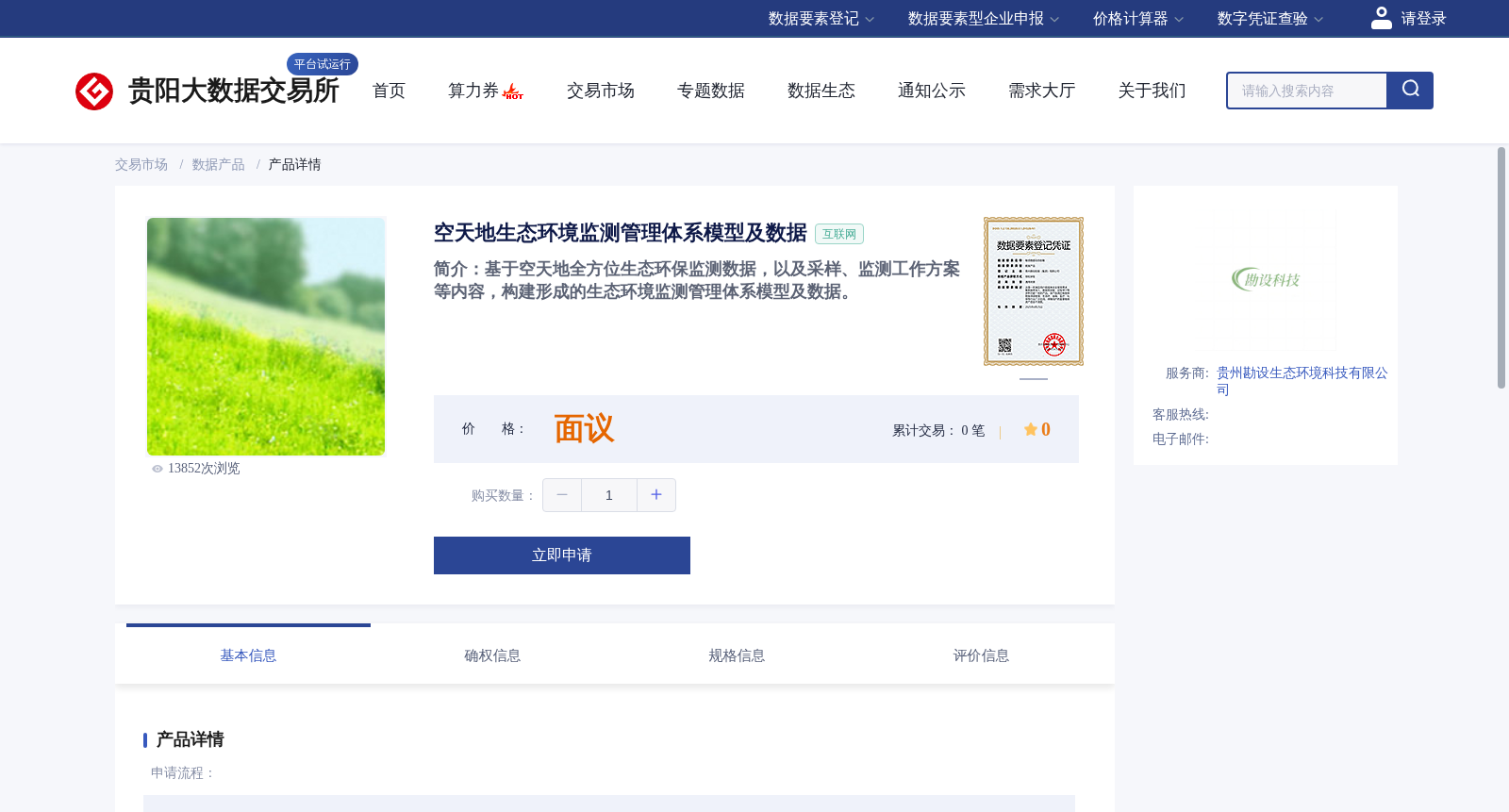Click the 累计交易 0 笔 text
The image size is (1509, 812).
tap(938, 430)
